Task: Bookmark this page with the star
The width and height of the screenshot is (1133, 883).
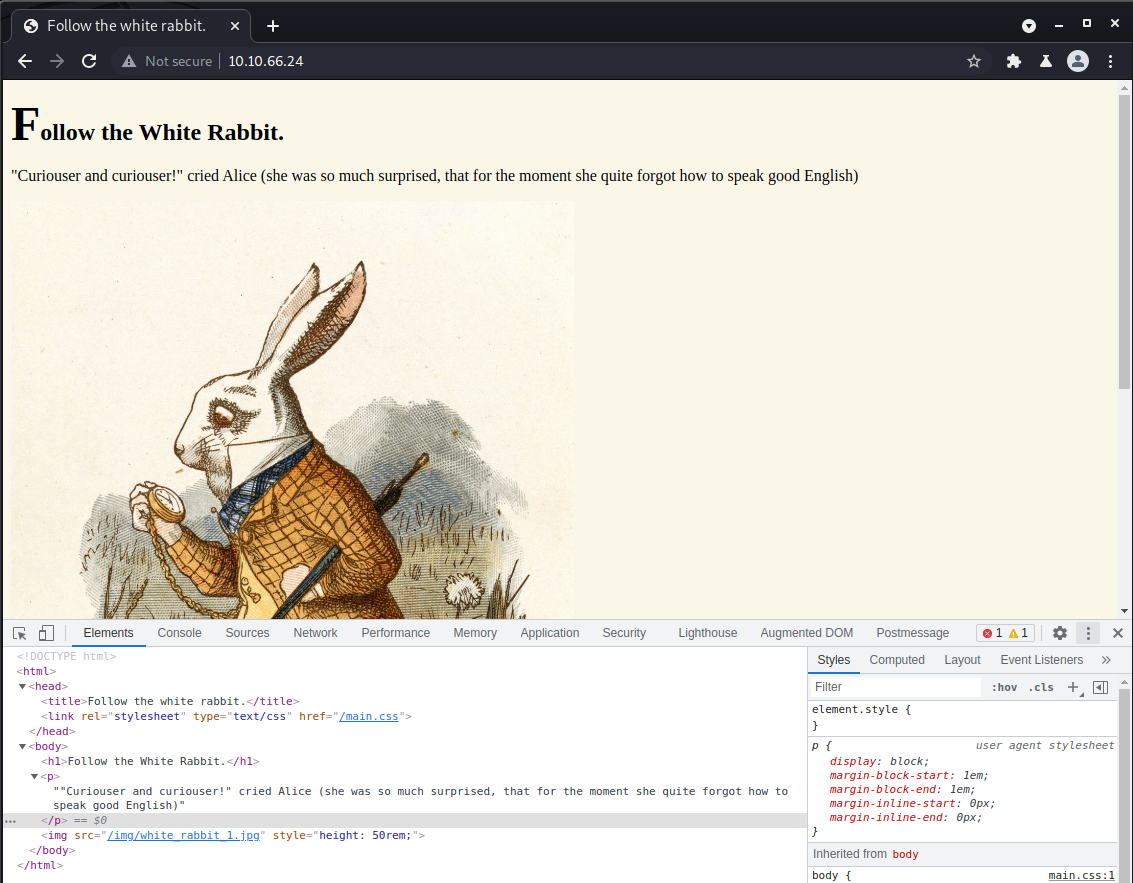Action: point(974,61)
